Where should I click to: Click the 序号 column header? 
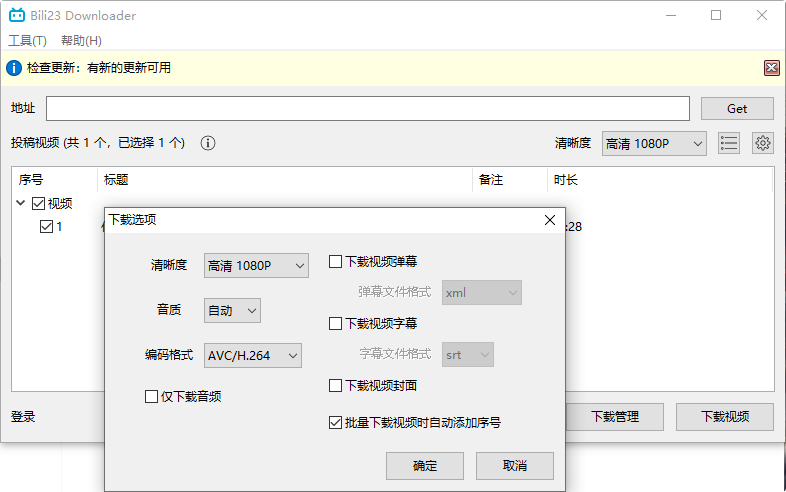point(54,180)
